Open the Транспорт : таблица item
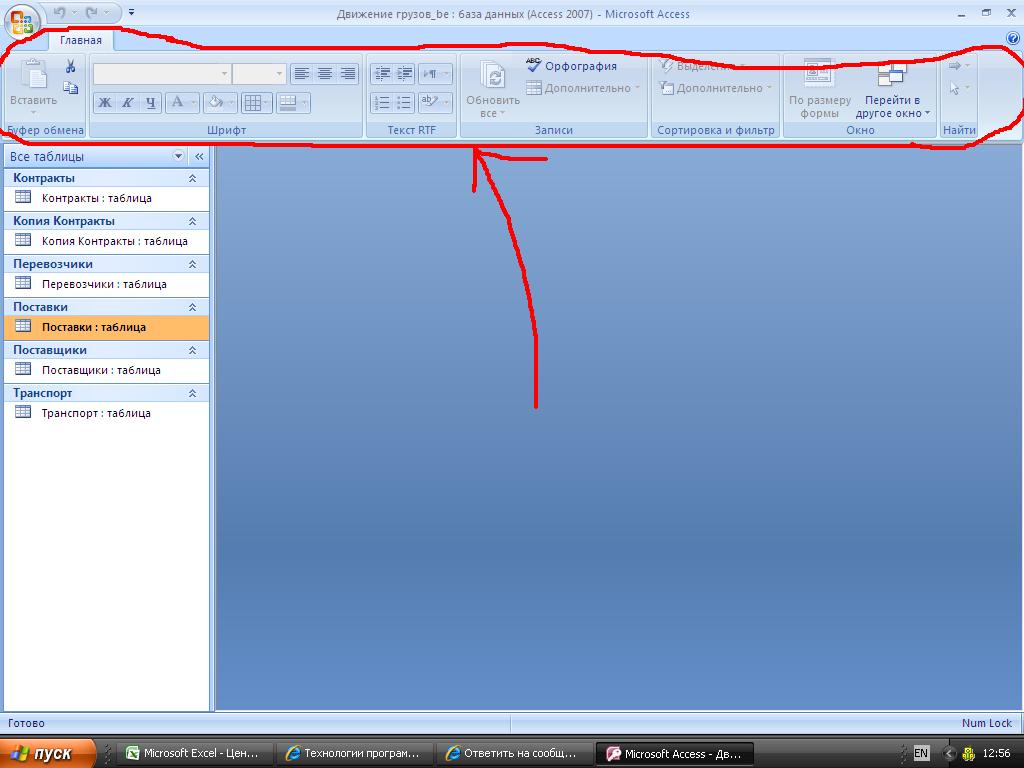Viewport: 1024px width, 768px height. tap(106, 413)
